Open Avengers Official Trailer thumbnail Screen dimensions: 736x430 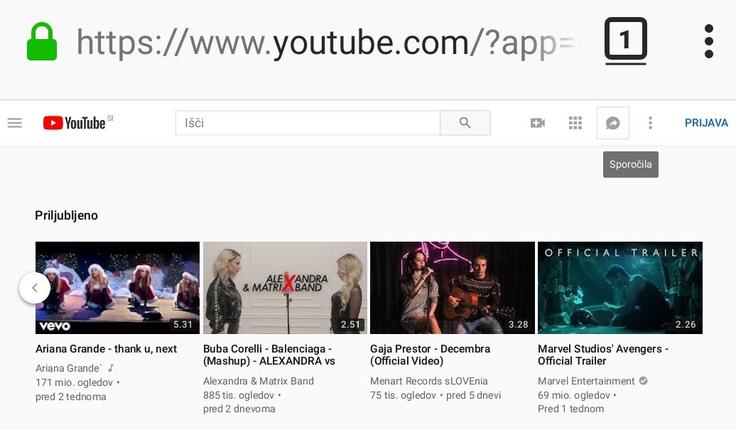[620, 288]
